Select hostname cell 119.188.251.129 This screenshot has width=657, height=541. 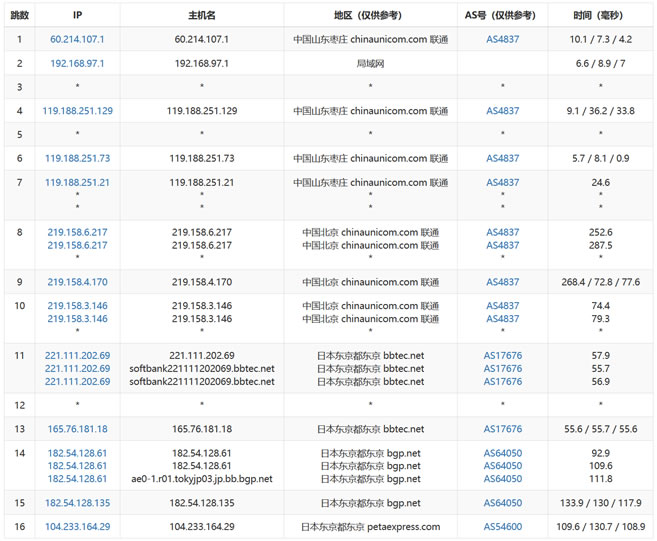(x=202, y=111)
